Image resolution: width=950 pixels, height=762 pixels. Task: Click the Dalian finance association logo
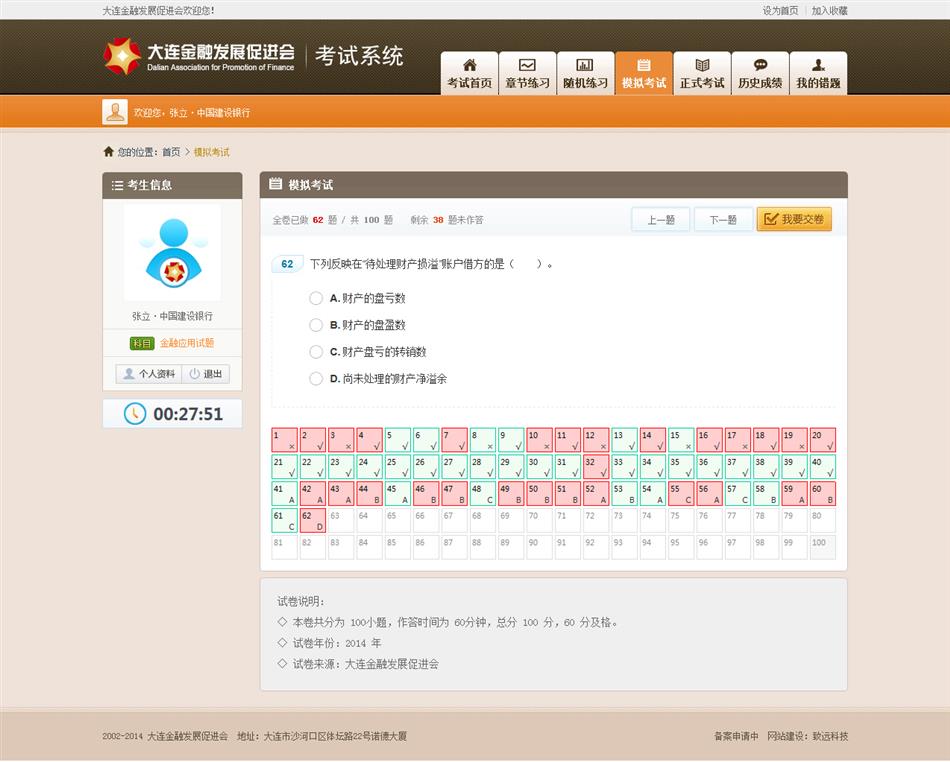[x=123, y=56]
